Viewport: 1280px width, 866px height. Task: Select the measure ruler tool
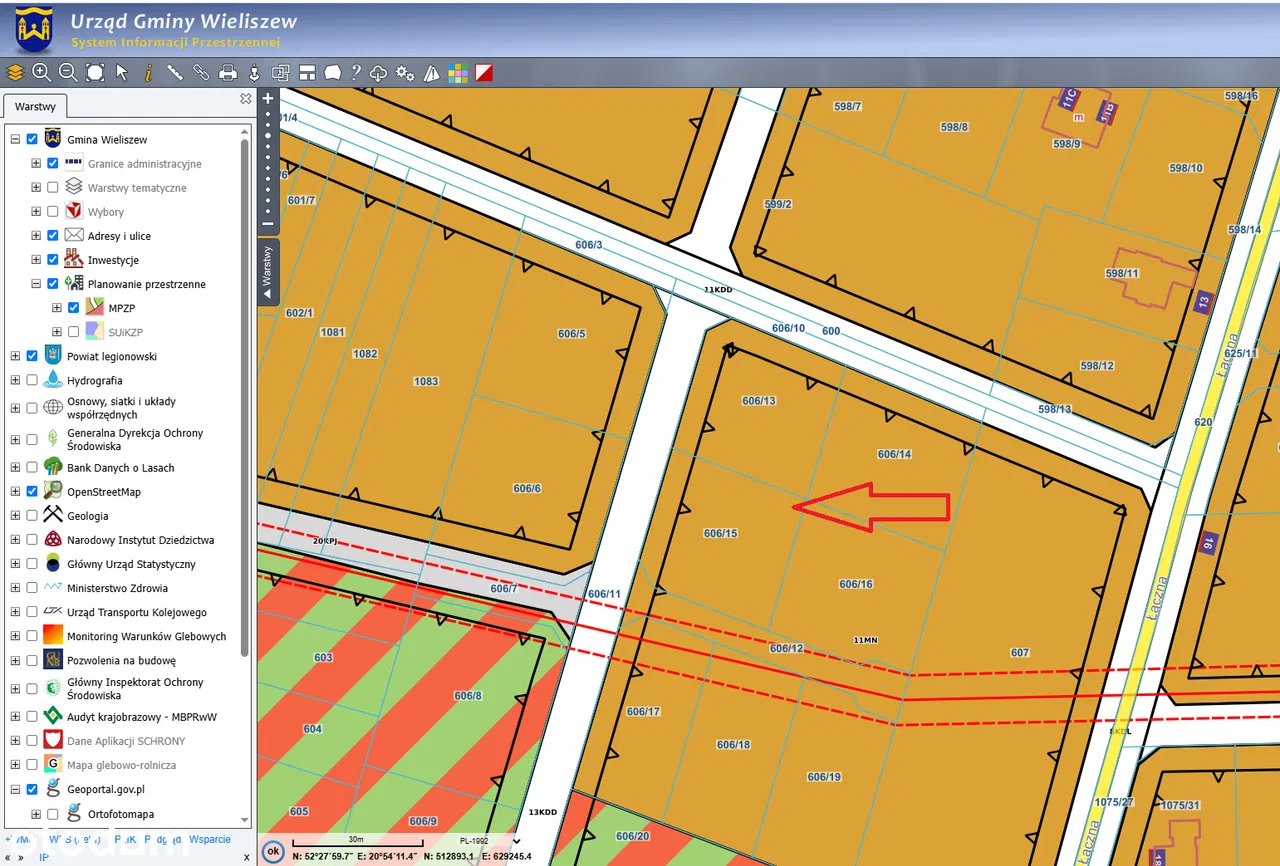coord(175,73)
